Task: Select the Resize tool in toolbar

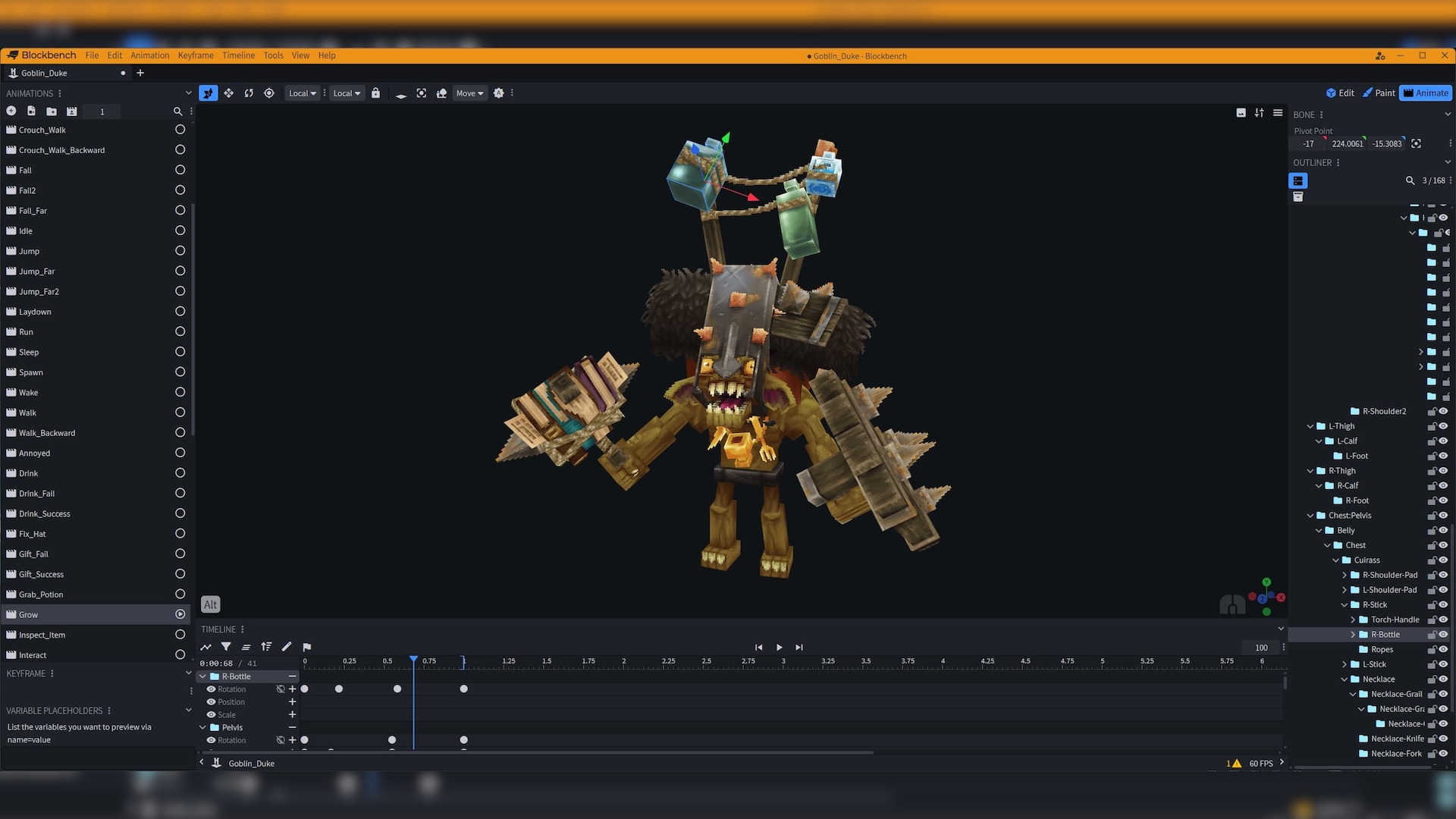Action: [228, 93]
